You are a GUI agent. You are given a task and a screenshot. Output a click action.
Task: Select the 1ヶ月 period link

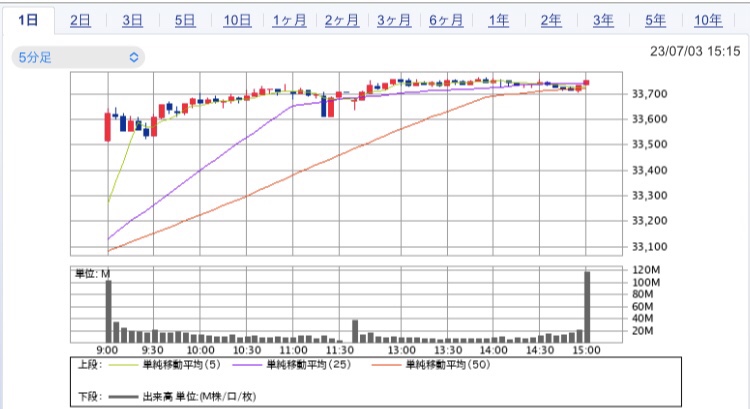coord(289,21)
